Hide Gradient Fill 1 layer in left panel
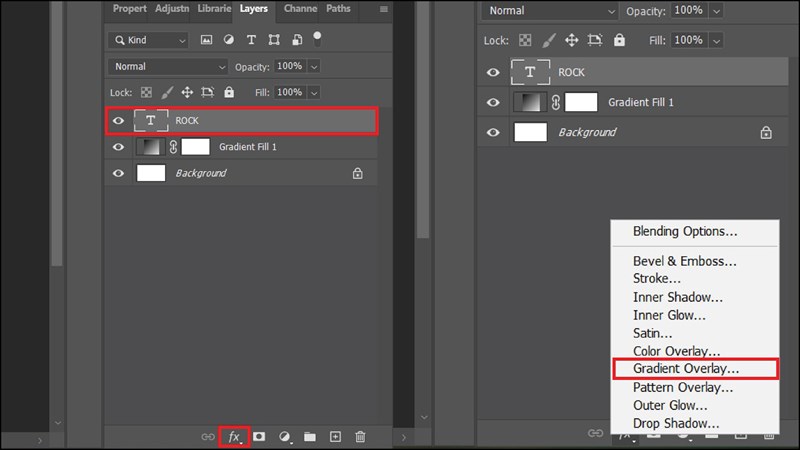Viewport: 800px width, 450px height. [118, 147]
